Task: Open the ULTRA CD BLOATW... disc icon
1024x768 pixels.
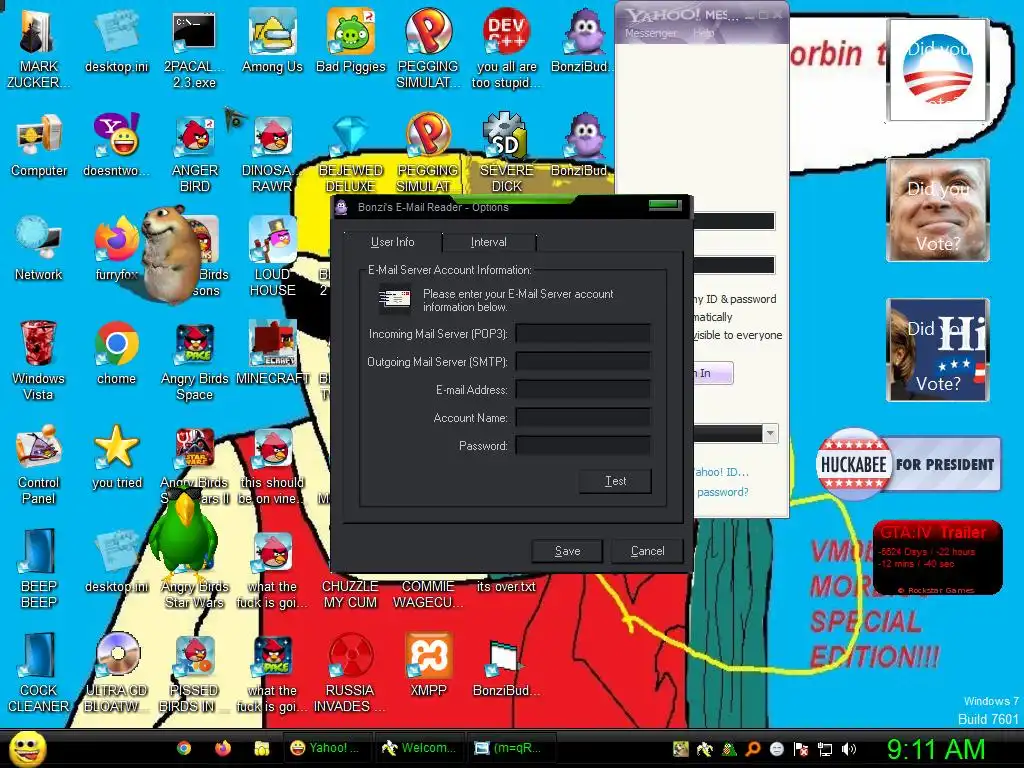Action: tap(117, 672)
